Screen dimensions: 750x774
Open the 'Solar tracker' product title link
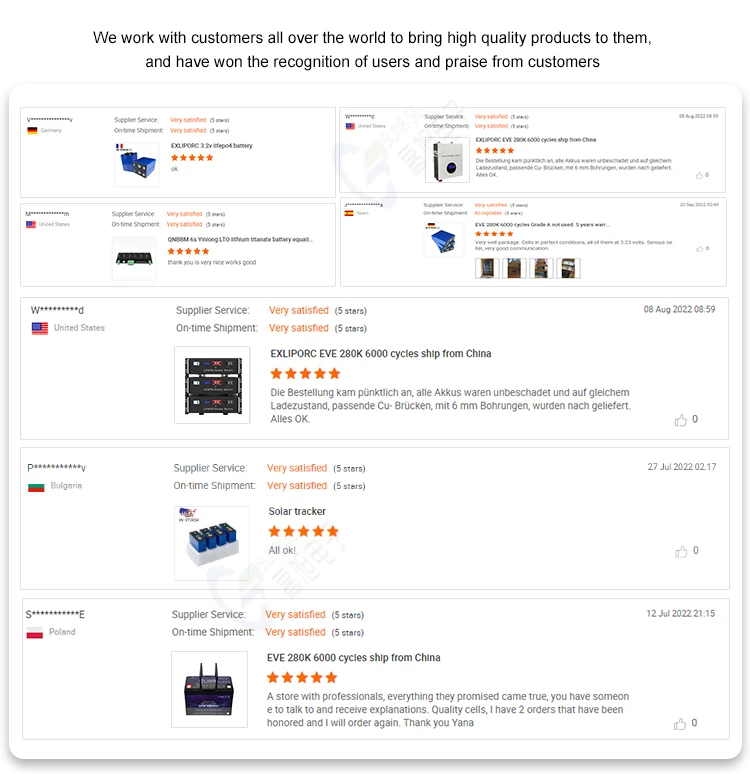click(297, 512)
